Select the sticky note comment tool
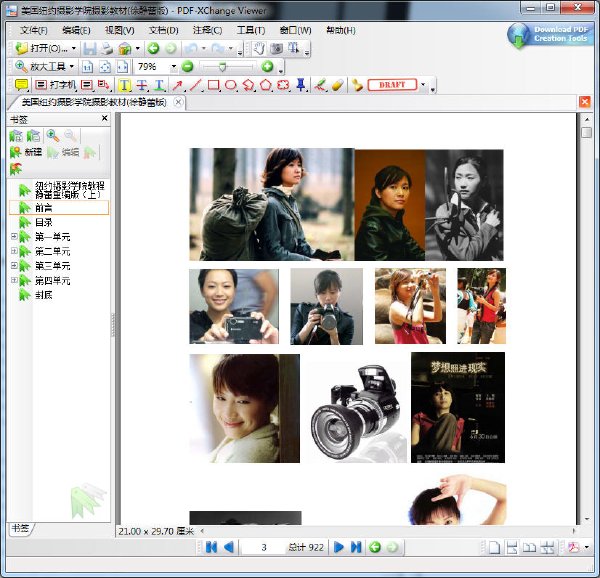600x578 pixels. pos(21,85)
